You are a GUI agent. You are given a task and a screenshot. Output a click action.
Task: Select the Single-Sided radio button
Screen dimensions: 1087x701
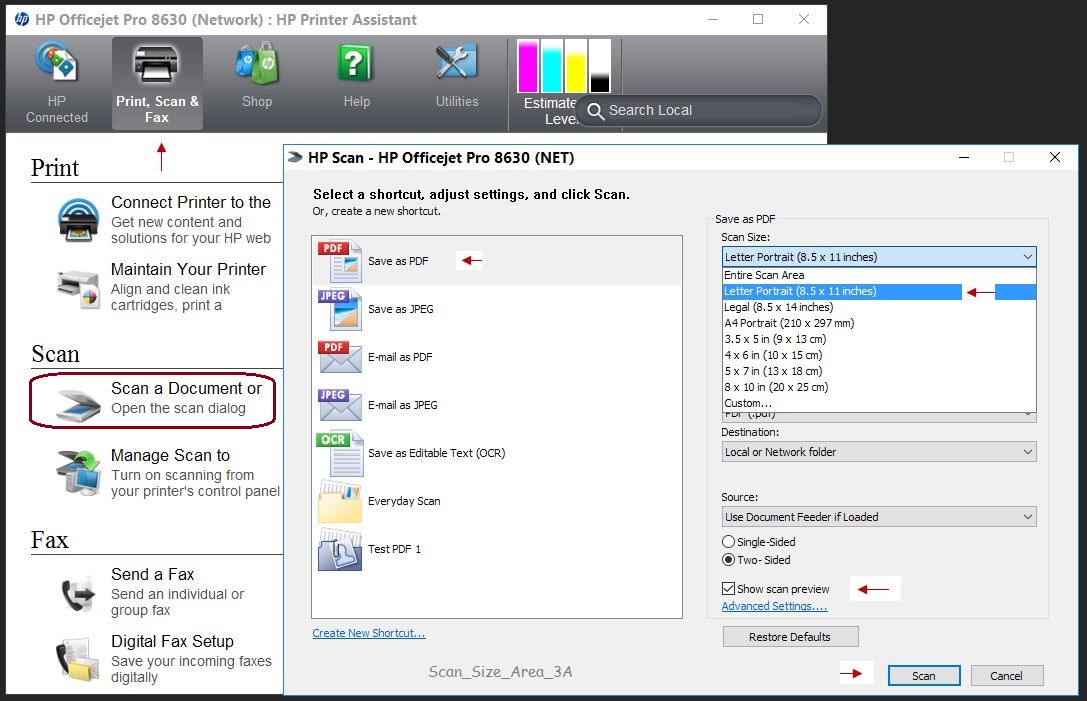pyautogui.click(x=729, y=542)
